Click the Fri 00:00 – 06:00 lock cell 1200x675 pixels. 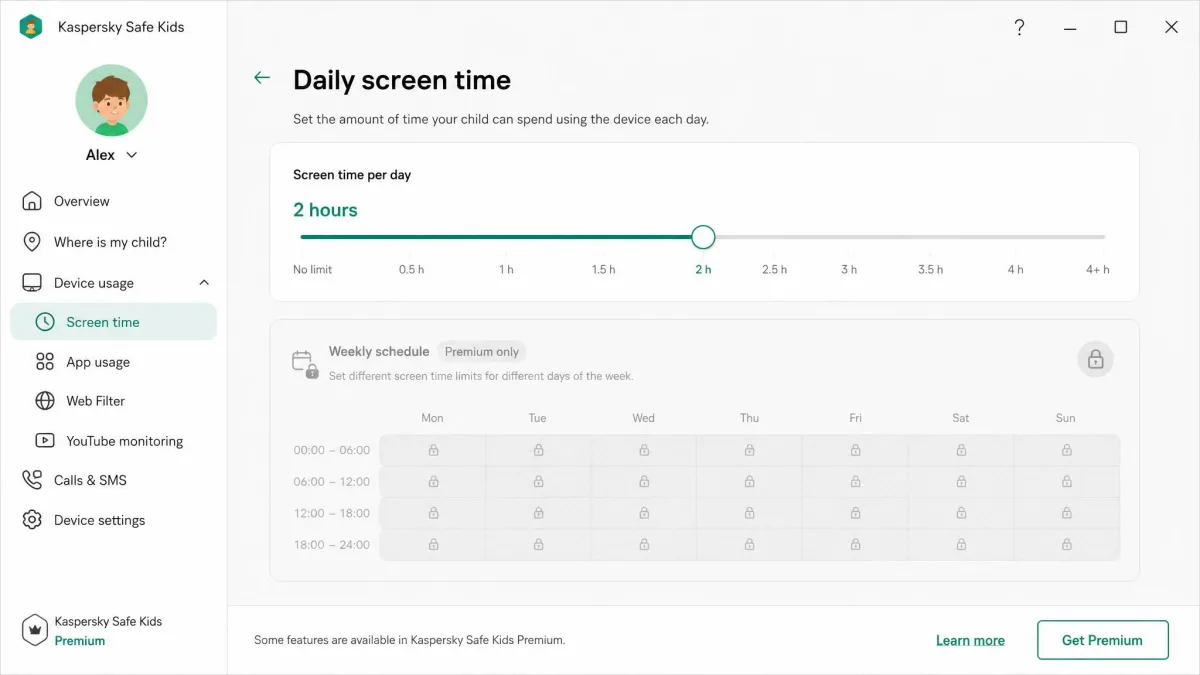pos(855,450)
